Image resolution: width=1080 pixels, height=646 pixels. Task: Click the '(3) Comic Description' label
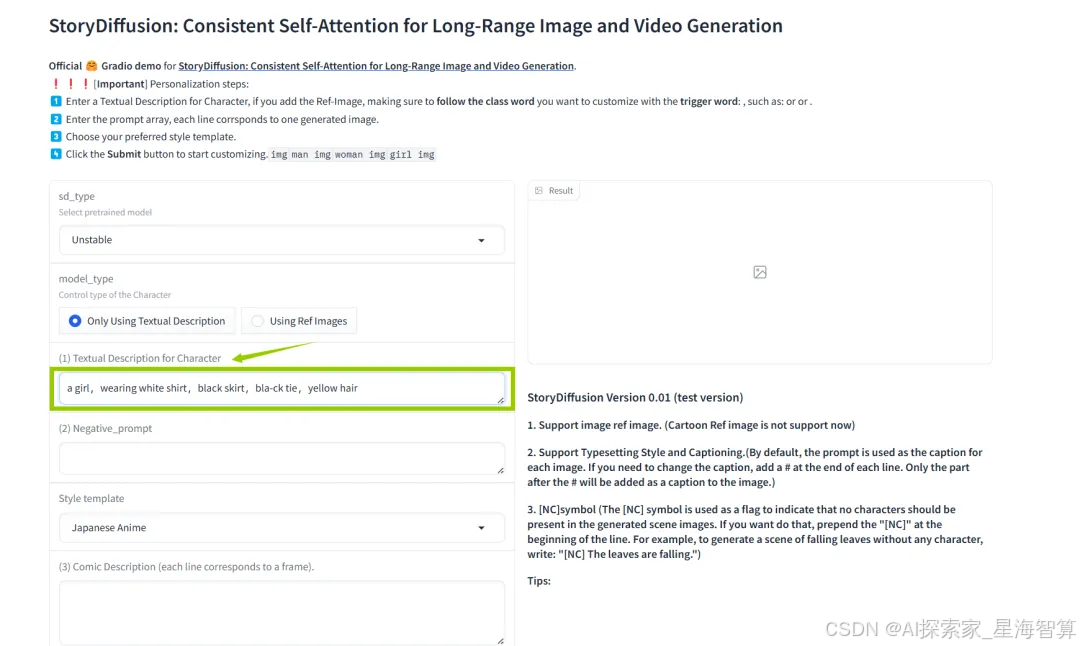click(186, 567)
